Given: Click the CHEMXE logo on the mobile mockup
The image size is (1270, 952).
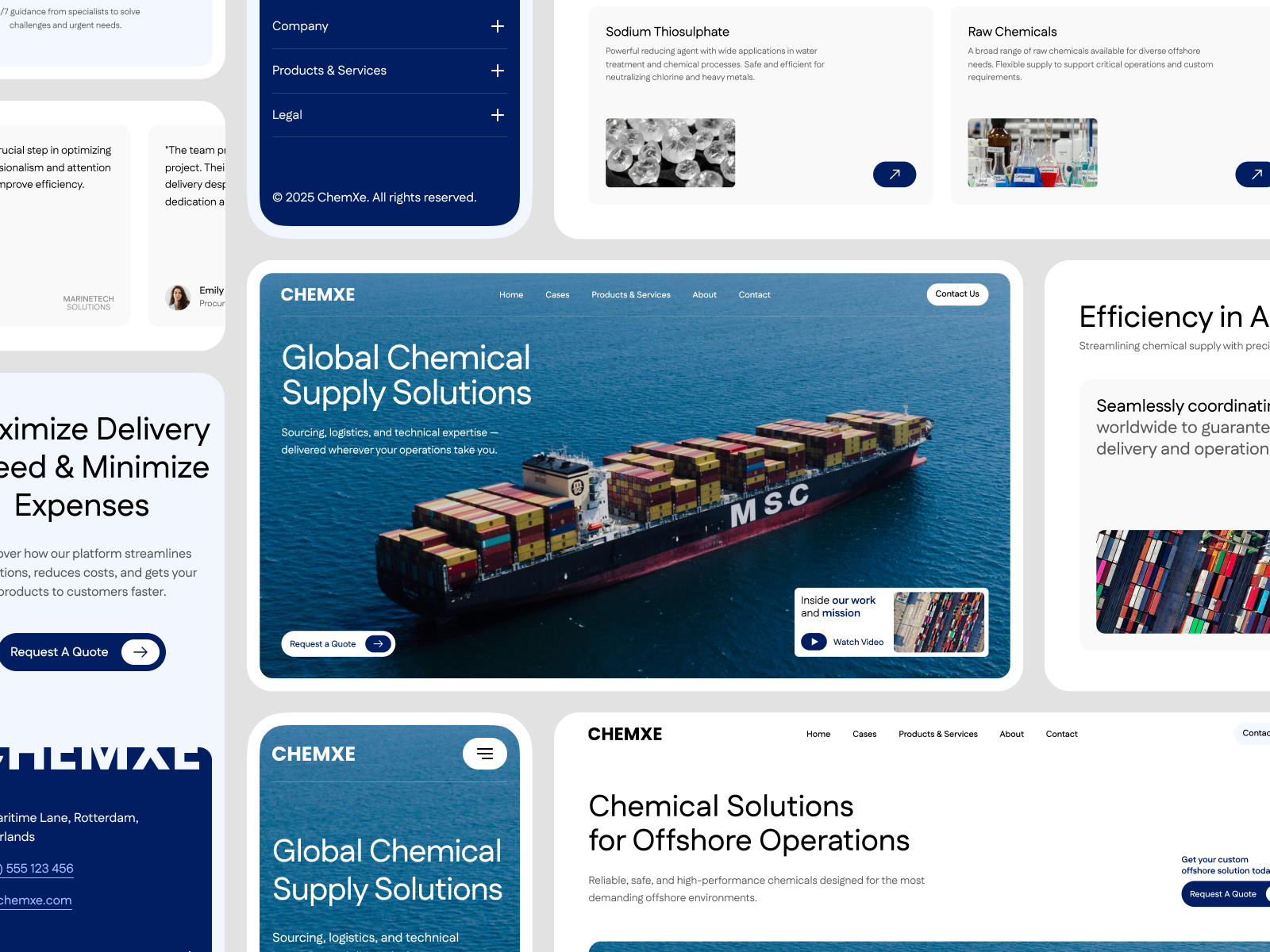Looking at the screenshot, I should tap(314, 754).
